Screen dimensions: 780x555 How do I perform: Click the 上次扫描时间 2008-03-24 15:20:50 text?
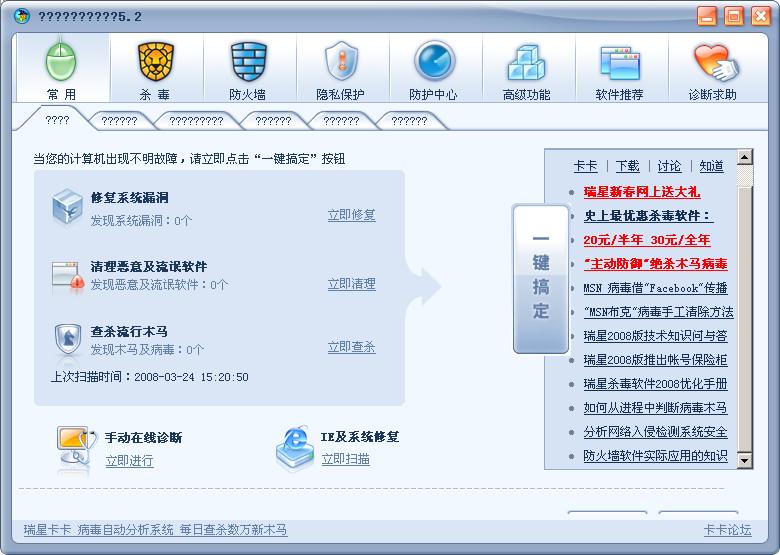pos(150,376)
